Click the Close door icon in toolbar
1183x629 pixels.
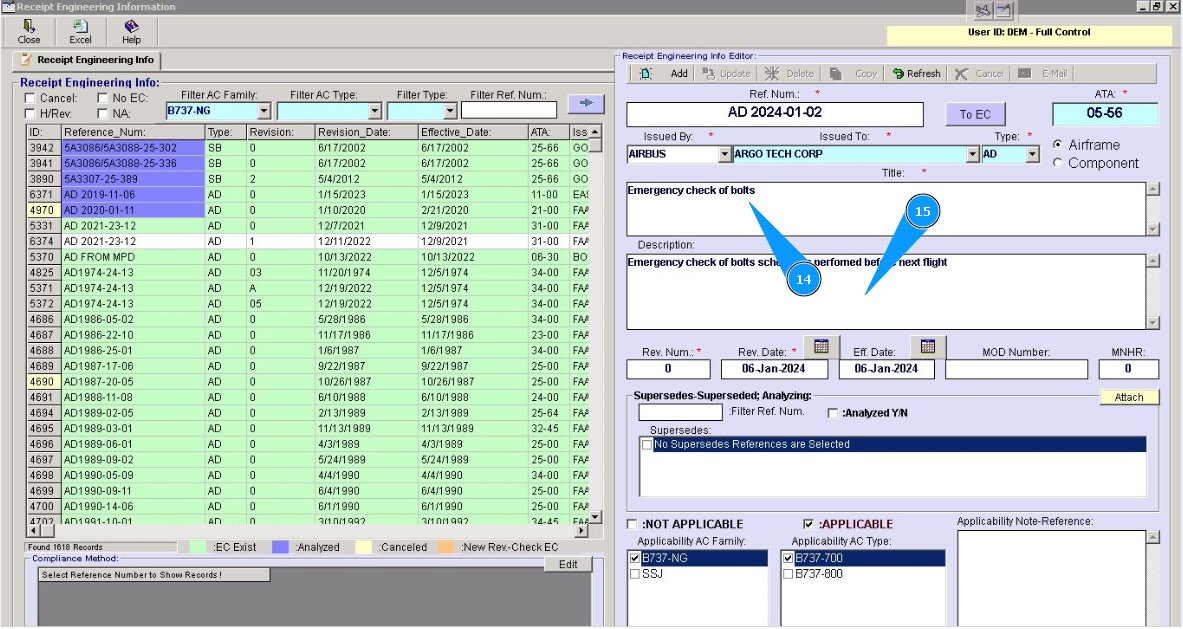click(29, 27)
